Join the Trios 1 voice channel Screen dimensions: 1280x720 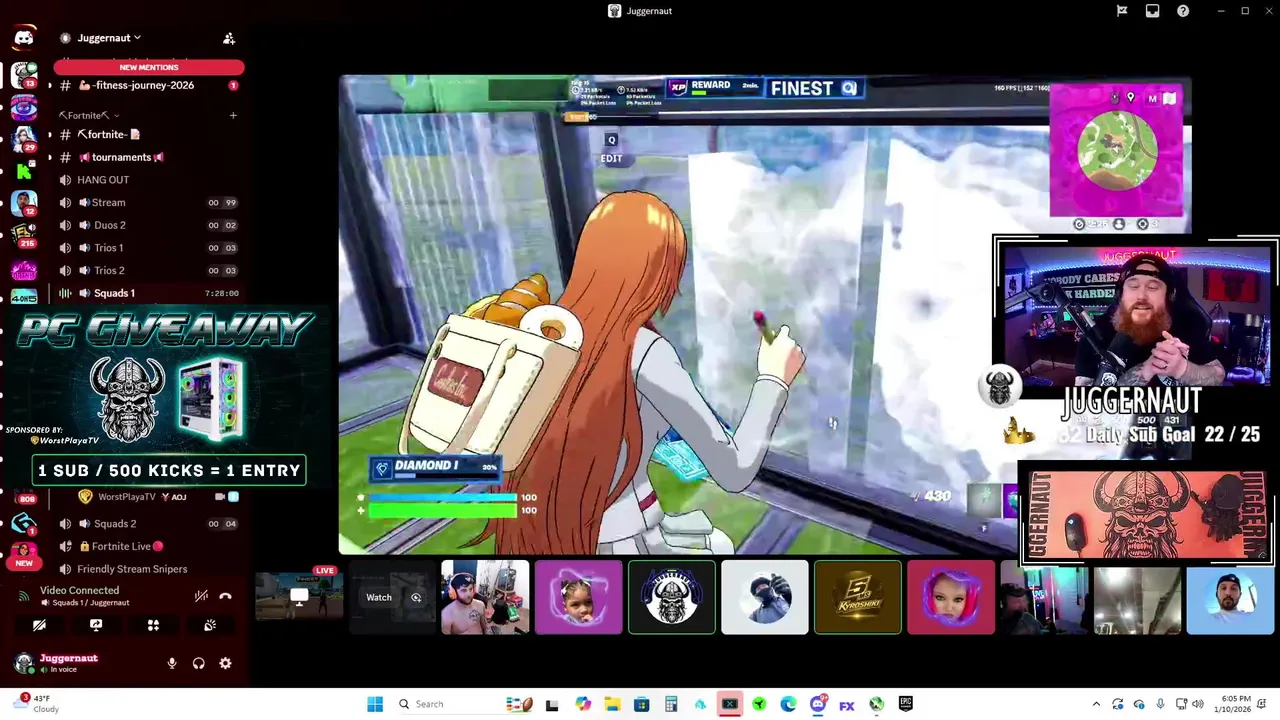pos(149,248)
